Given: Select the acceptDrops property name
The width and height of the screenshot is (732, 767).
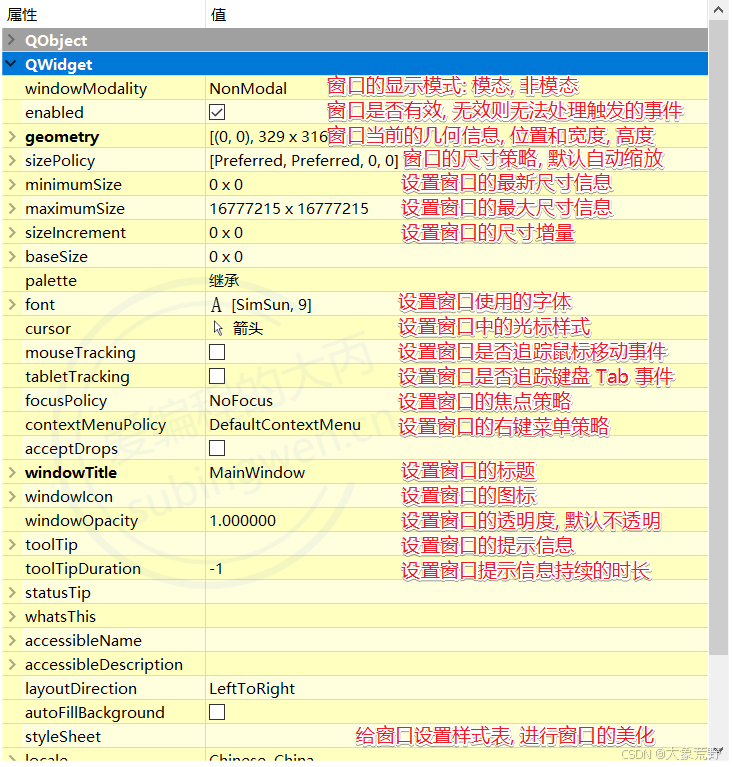Looking at the screenshot, I should (x=71, y=449).
